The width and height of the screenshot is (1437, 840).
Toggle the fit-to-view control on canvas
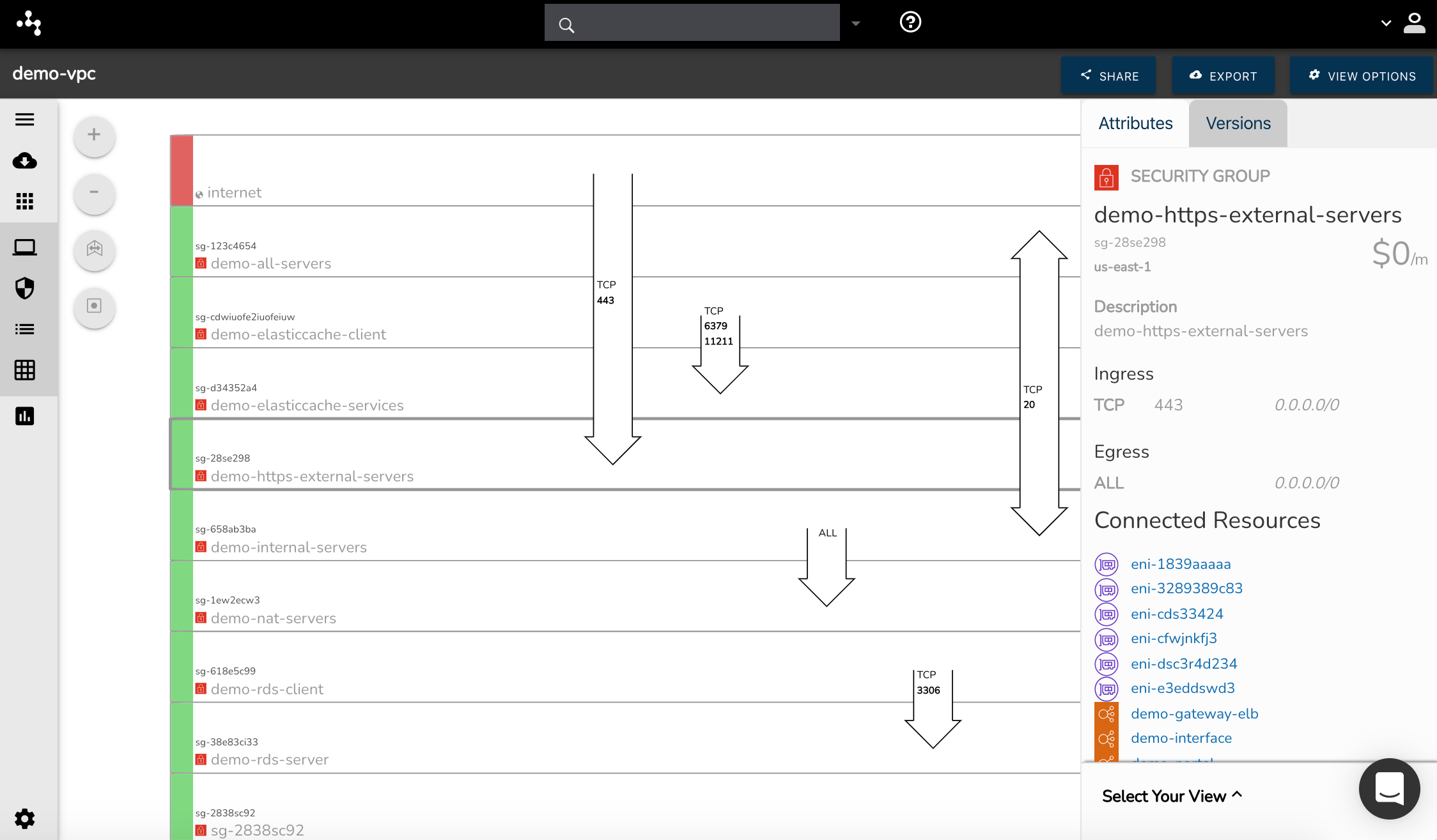(x=94, y=251)
